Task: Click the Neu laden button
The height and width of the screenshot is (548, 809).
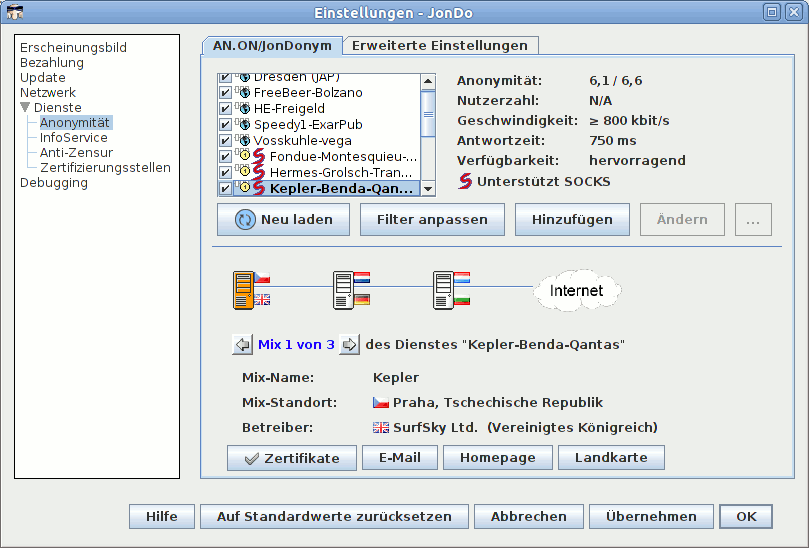Action: (283, 219)
